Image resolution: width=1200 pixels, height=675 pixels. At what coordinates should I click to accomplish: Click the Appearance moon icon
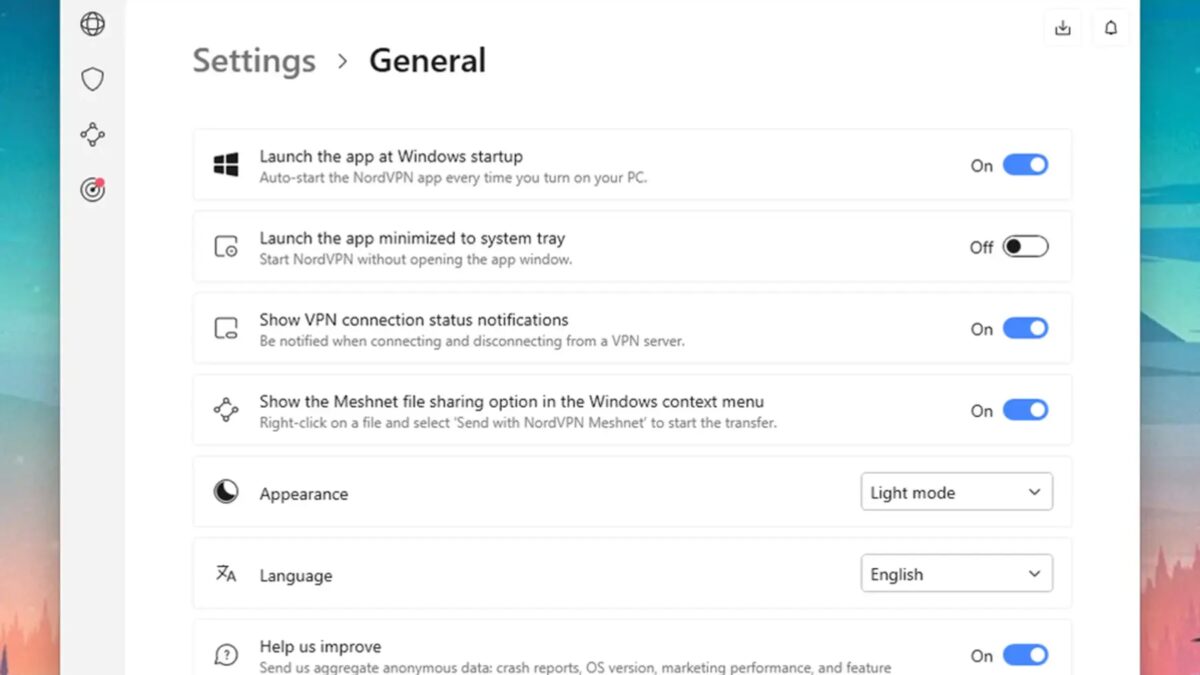[x=226, y=492]
